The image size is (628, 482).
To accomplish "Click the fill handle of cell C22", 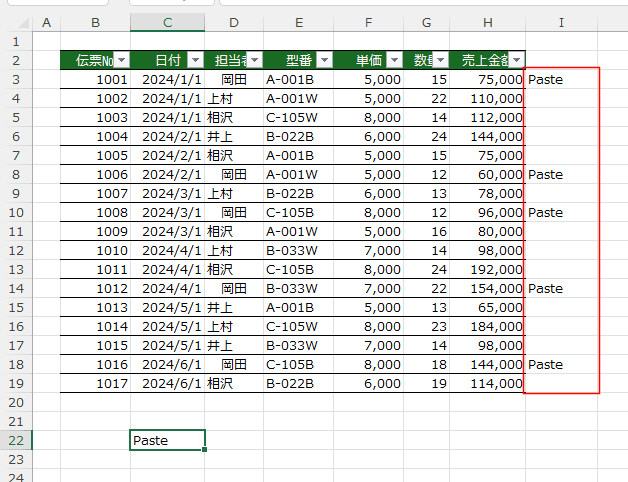I will 205,450.
